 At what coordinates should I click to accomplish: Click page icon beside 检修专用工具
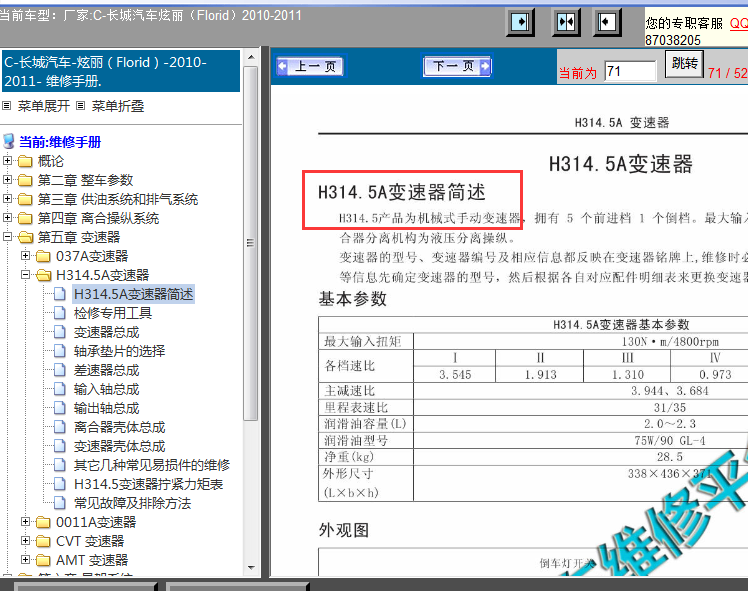tap(60, 313)
